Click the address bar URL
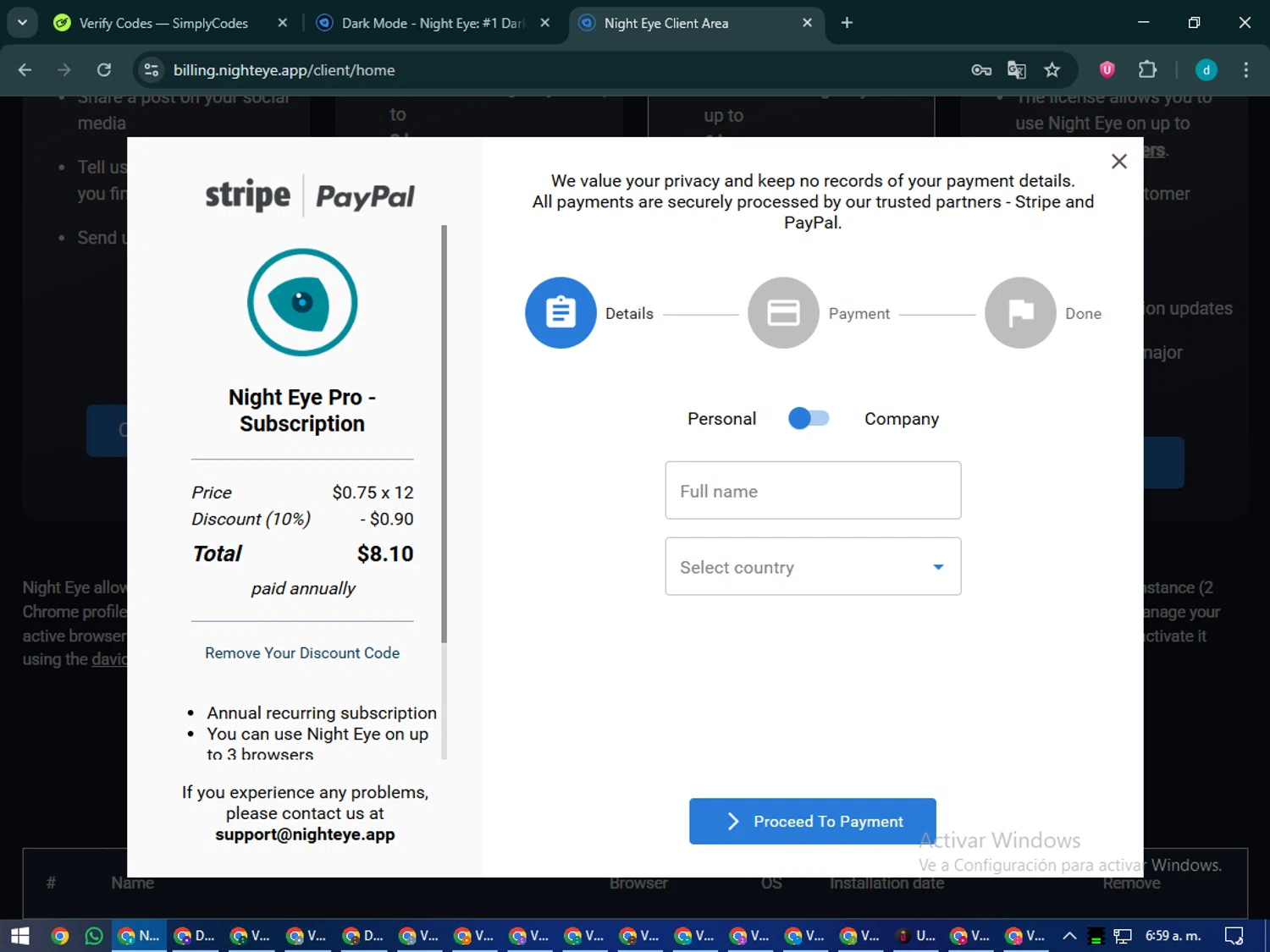Viewport: 1270px width, 952px height. point(284,70)
